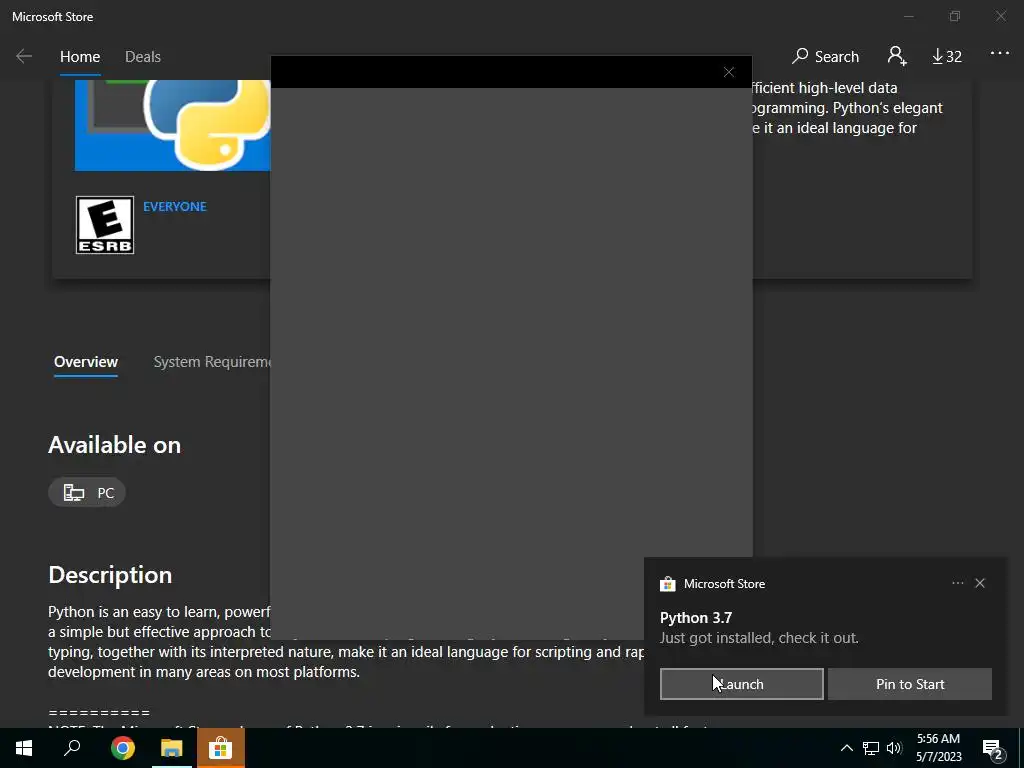Click the PC availability chip

87,492
